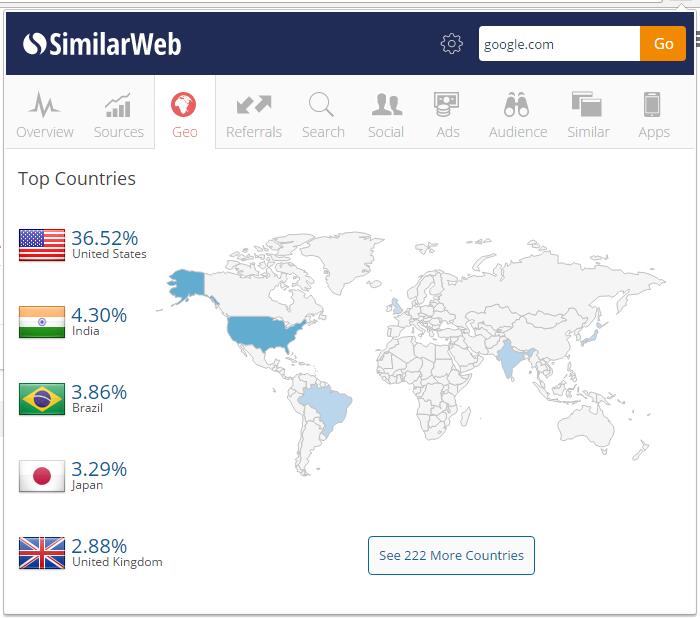Show Similar sites tab
The height and width of the screenshot is (618, 700).
pyautogui.click(x=587, y=114)
